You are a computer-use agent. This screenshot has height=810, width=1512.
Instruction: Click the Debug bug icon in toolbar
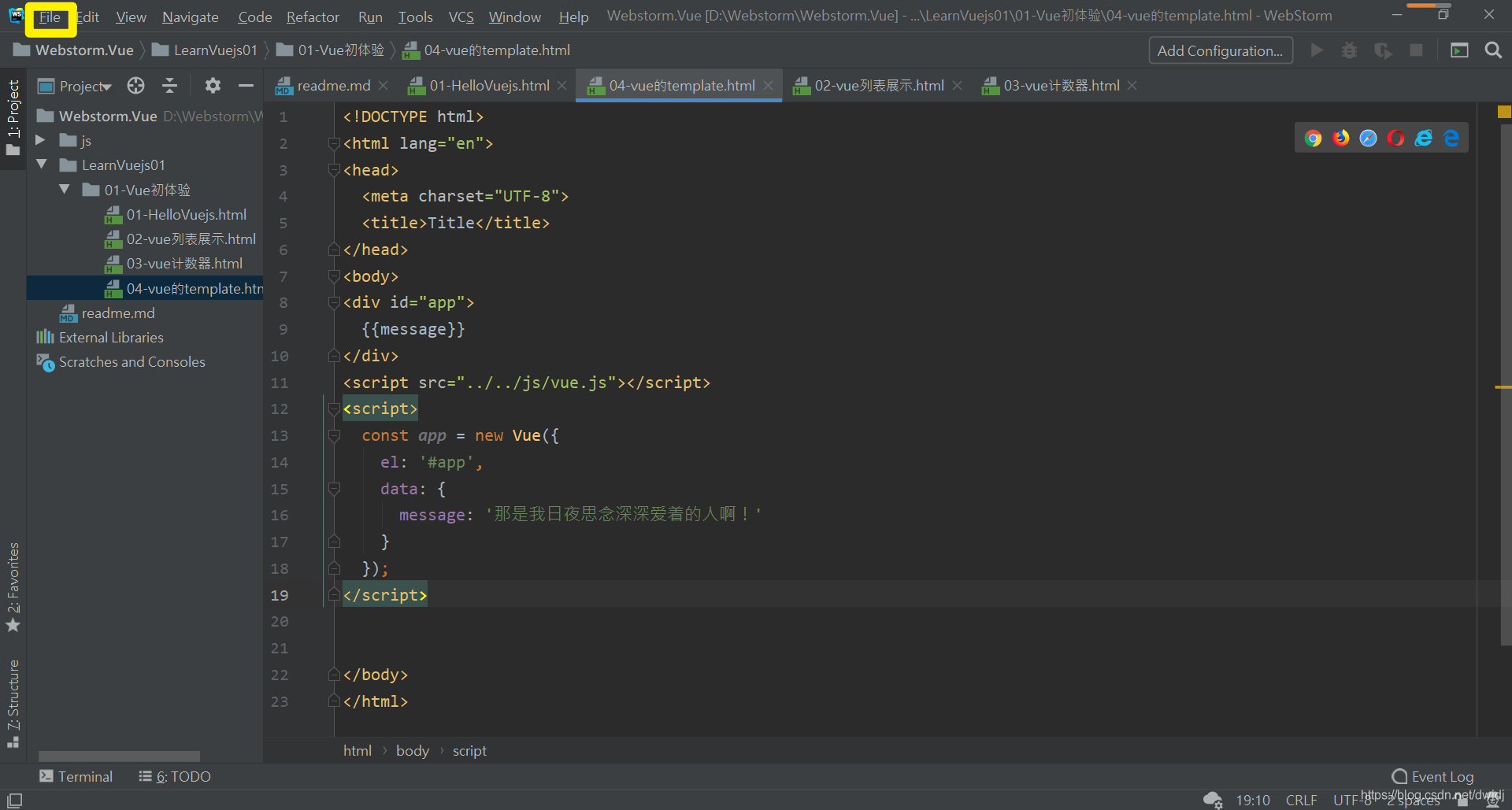(1349, 50)
